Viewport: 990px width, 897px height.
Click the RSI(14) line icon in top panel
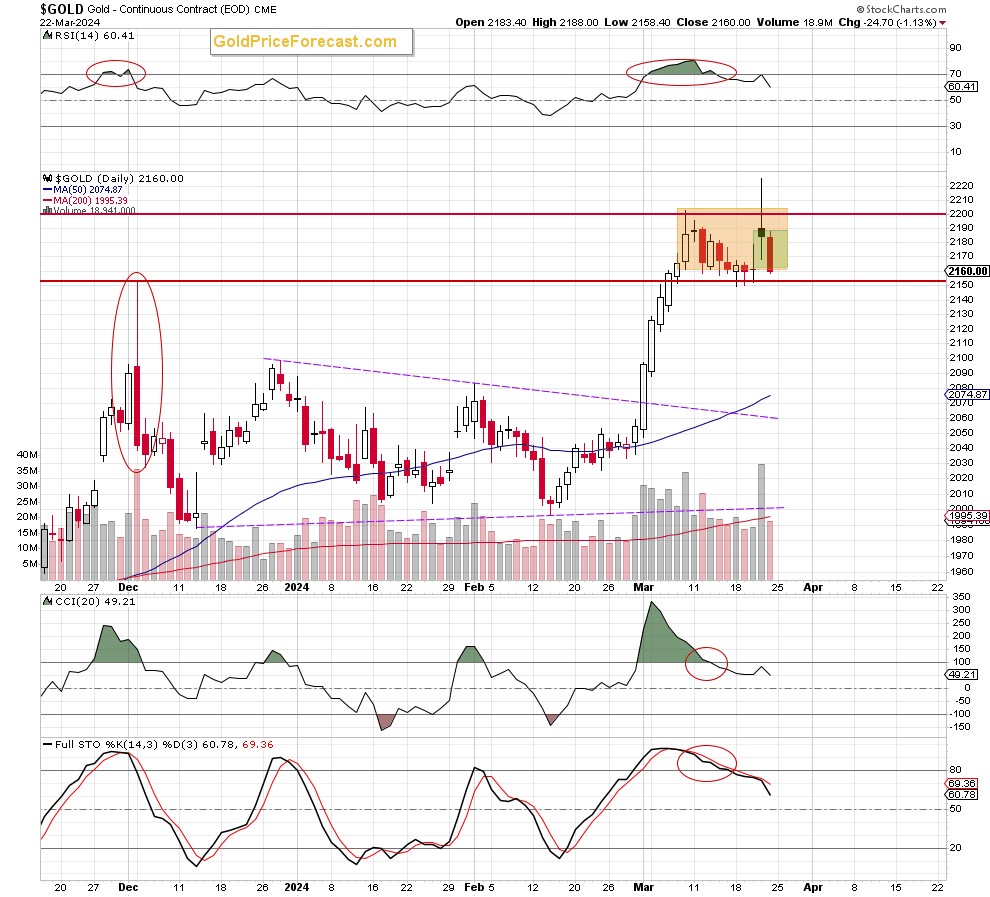[x=47, y=36]
